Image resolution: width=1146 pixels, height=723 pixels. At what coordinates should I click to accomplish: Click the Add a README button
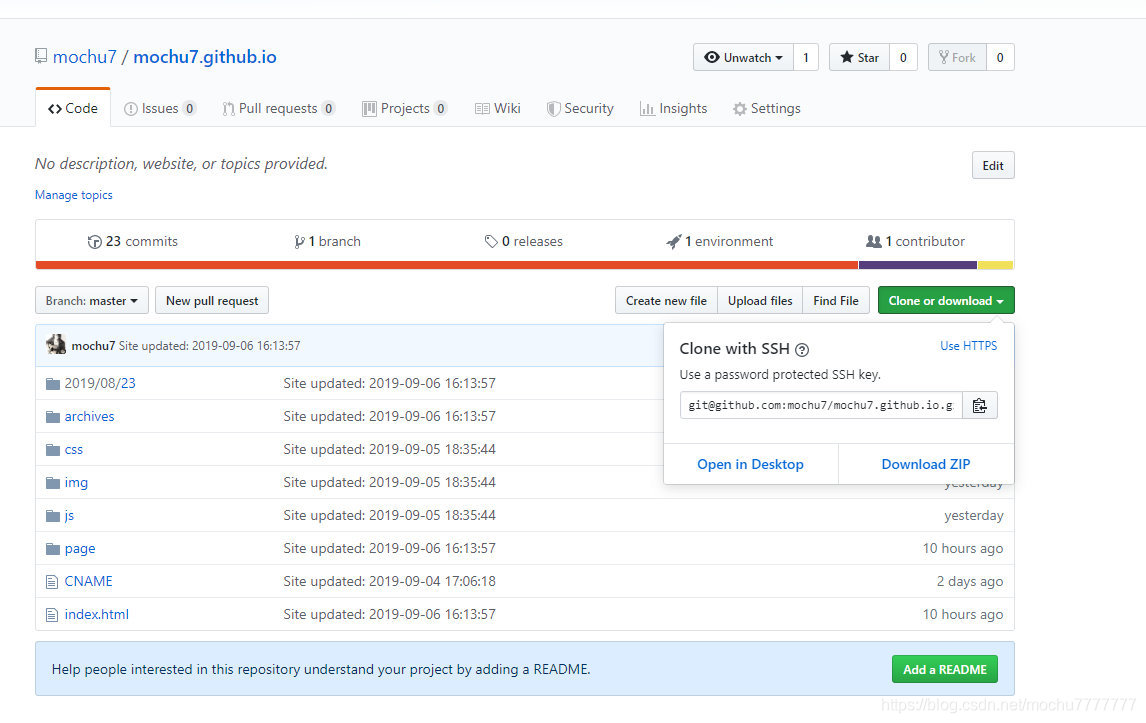click(x=944, y=668)
